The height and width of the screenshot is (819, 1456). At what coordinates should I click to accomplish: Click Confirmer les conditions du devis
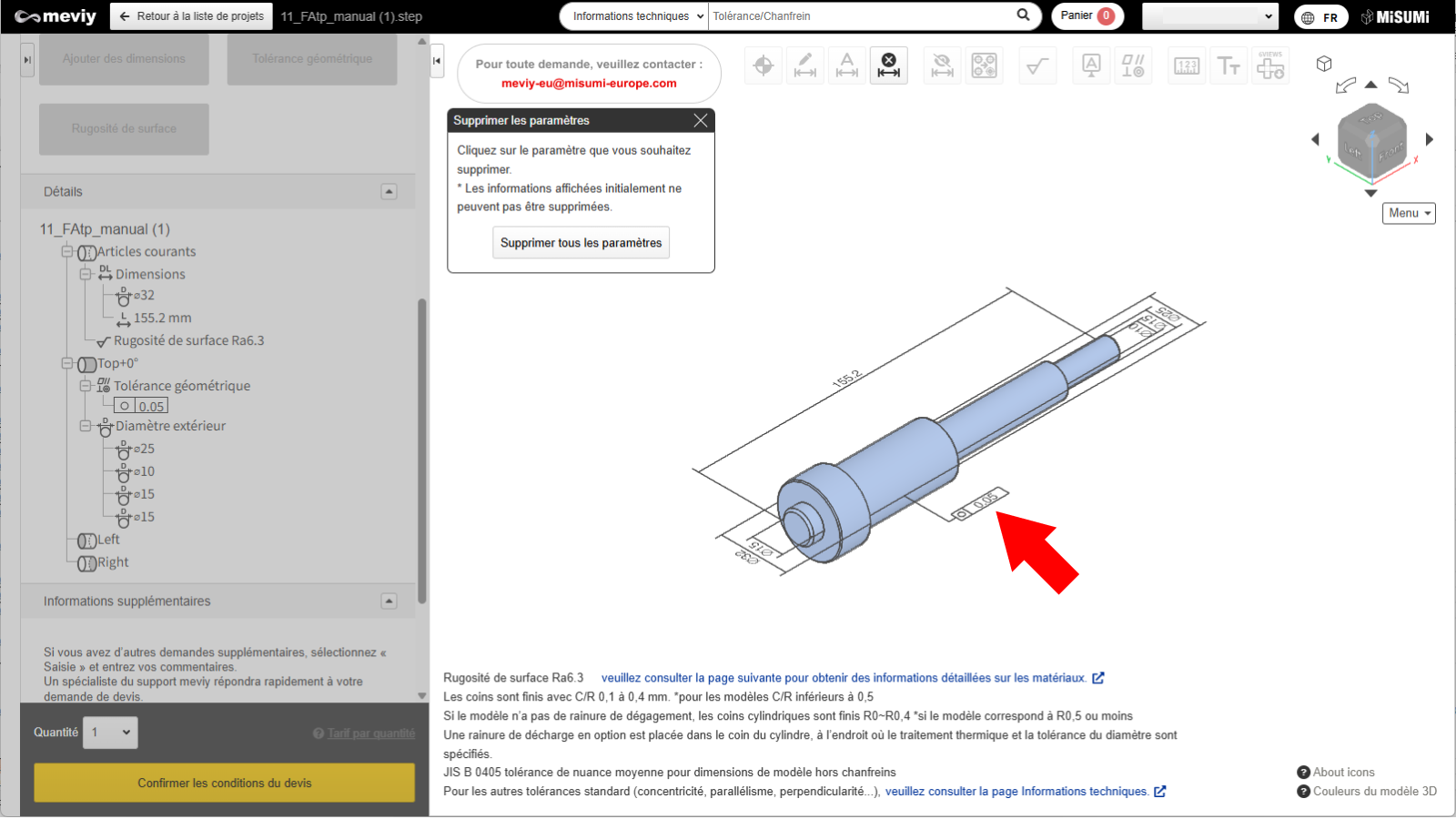(x=224, y=783)
